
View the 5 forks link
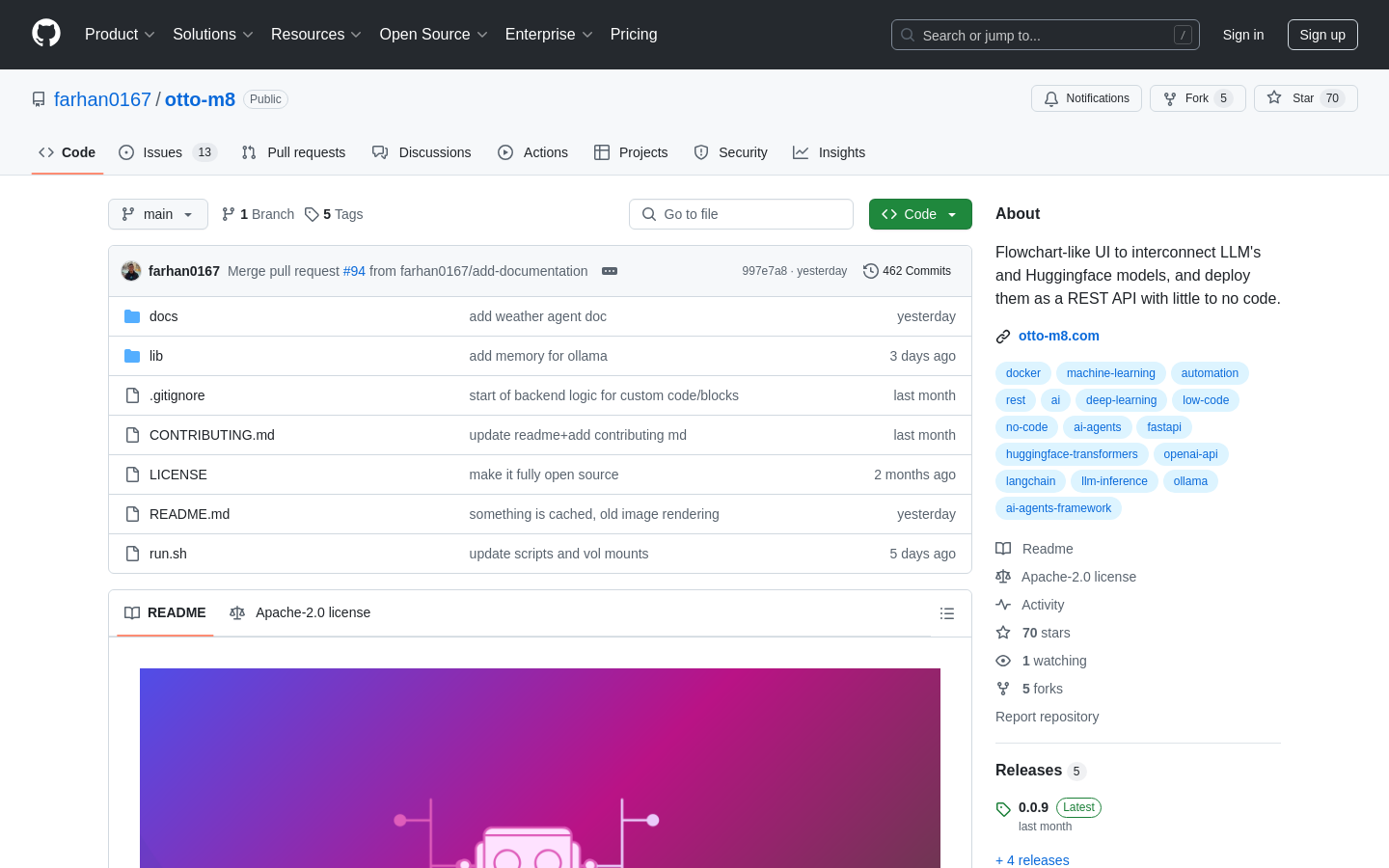point(1029,689)
